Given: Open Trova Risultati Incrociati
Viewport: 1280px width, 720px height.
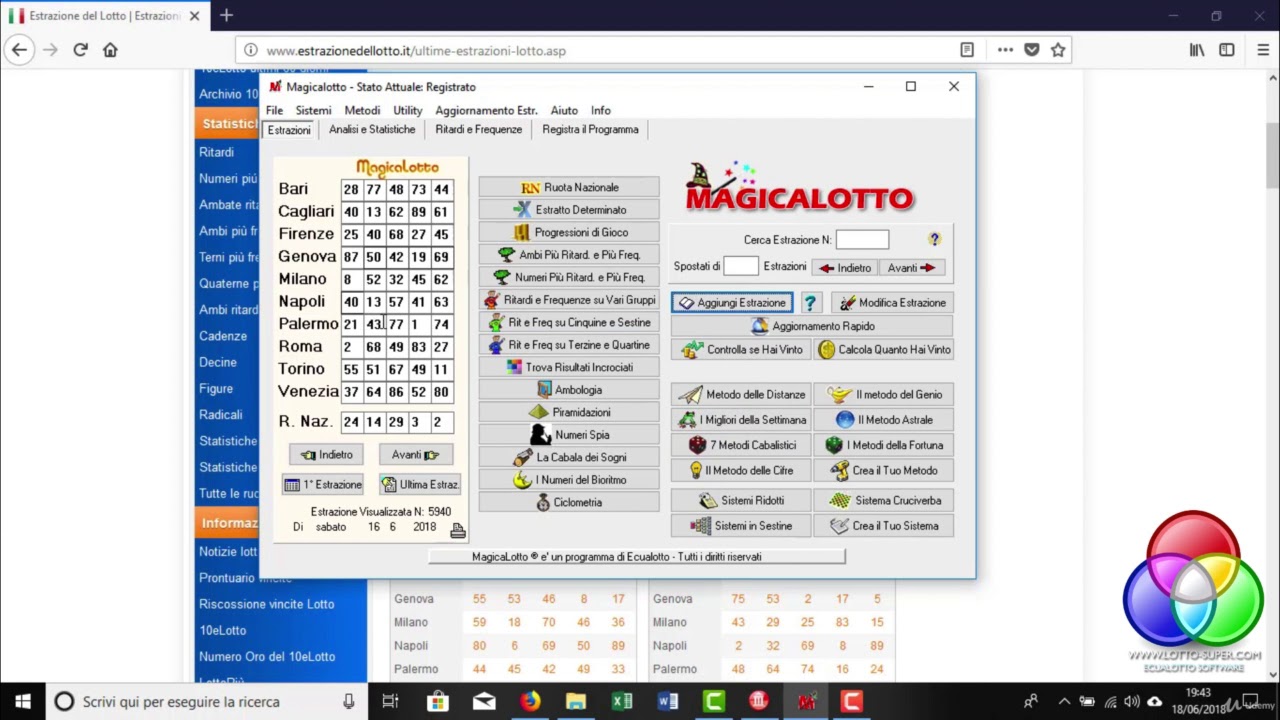Looking at the screenshot, I should (569, 367).
